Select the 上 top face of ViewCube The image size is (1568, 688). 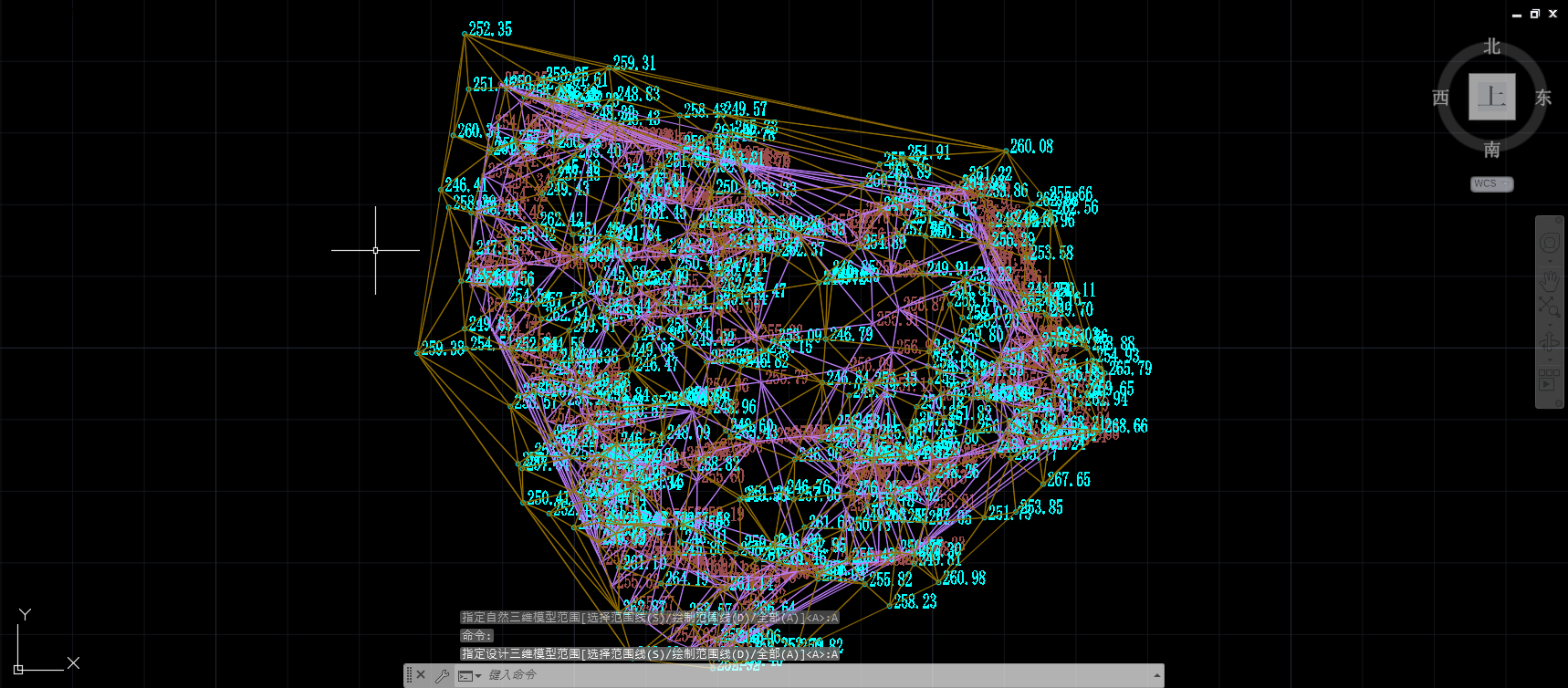click(x=1491, y=97)
